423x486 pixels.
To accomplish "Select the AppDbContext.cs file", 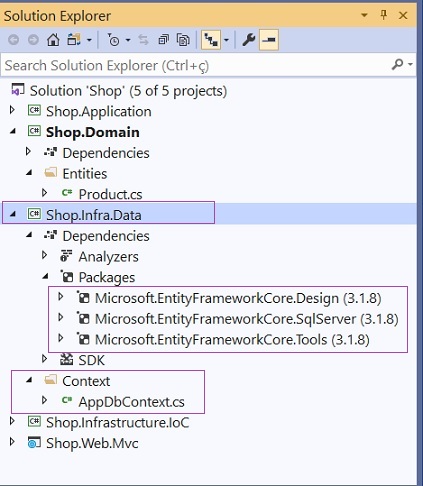I will (x=131, y=402).
